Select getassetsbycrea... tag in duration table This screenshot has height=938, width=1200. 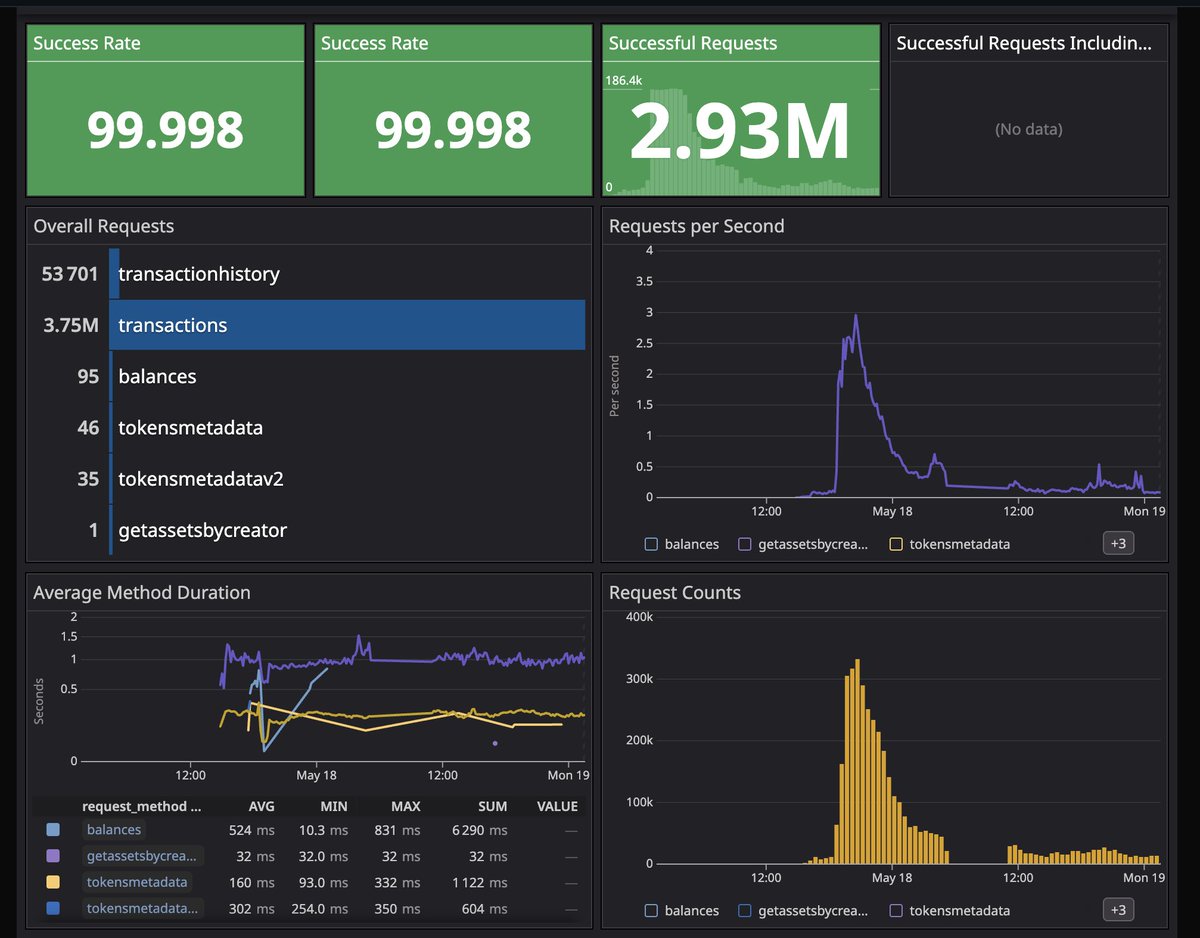tap(143, 856)
